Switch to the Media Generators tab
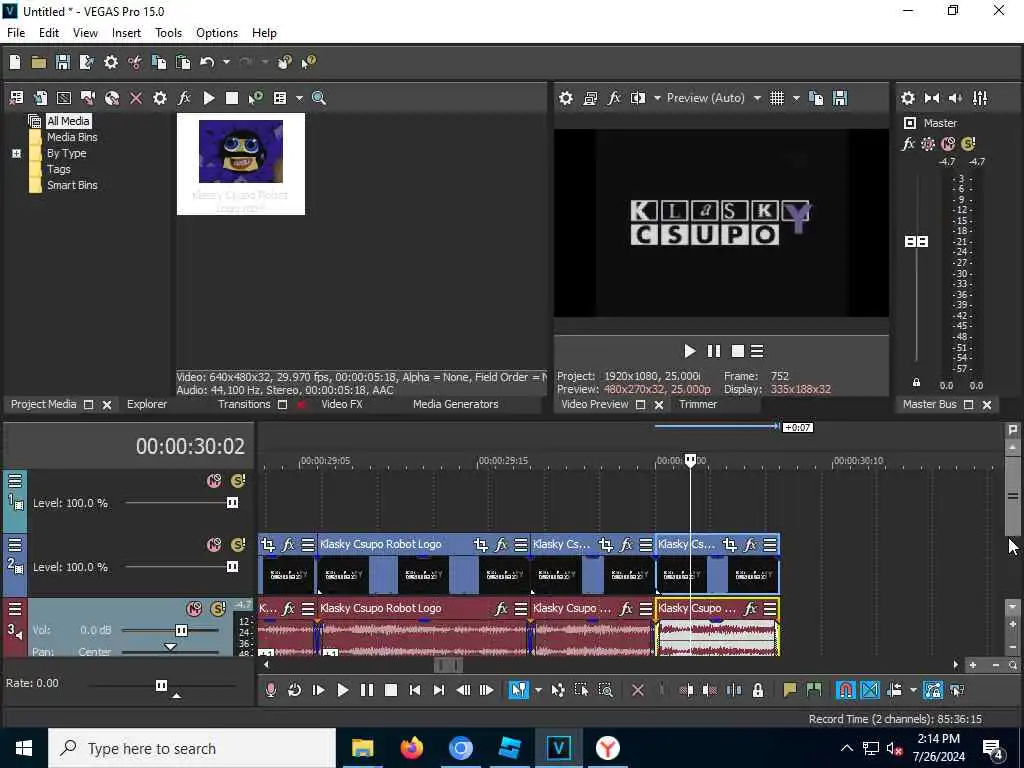1024x768 pixels. coord(455,404)
